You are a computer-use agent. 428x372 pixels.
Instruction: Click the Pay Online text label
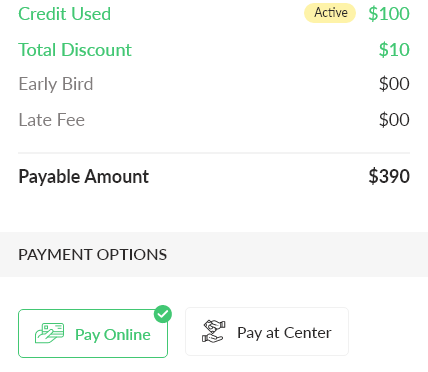[x=113, y=335]
